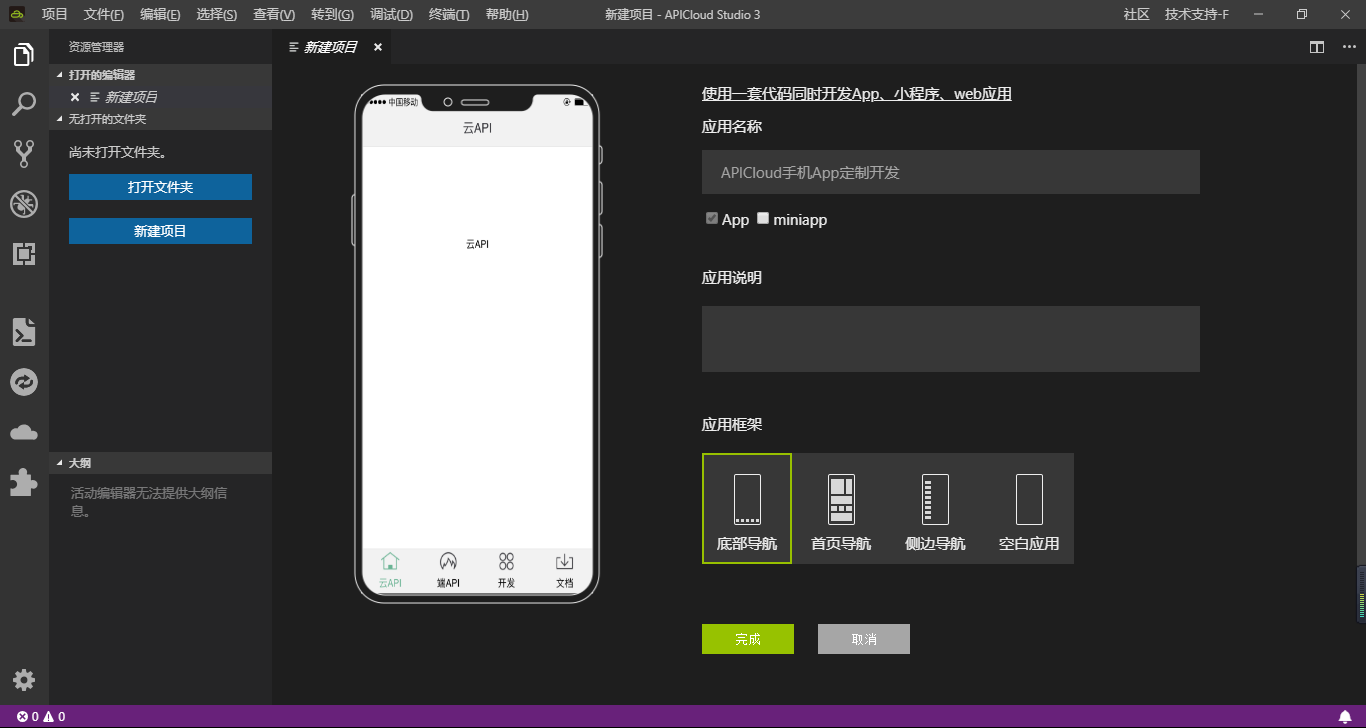1366x728 pixels.
Task: Click the 云API title in phone preview header
Action: coord(477,128)
